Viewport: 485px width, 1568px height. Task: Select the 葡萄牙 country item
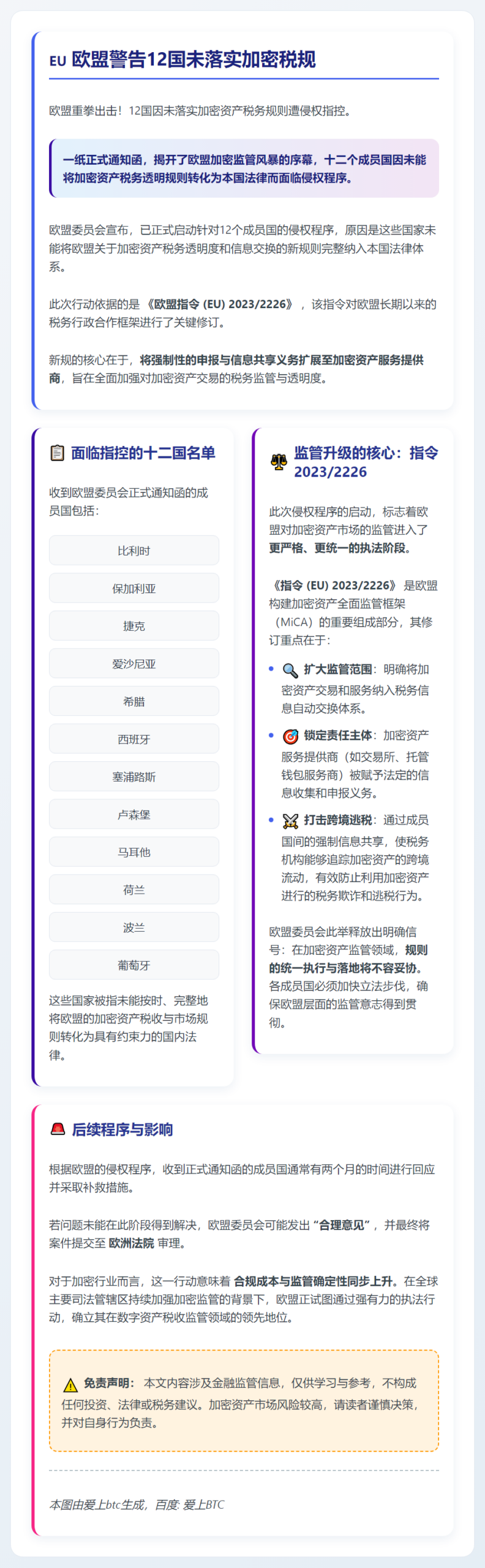point(134,965)
